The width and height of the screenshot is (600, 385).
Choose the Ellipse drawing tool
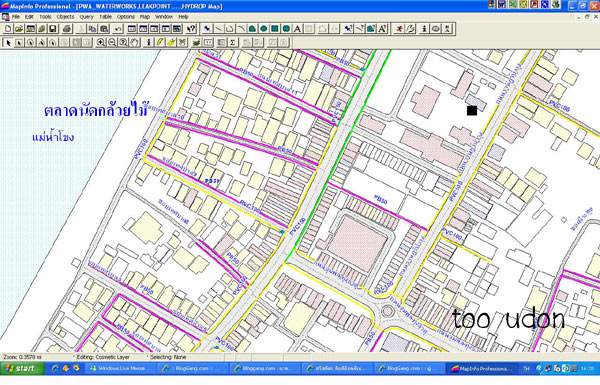[x=264, y=29]
